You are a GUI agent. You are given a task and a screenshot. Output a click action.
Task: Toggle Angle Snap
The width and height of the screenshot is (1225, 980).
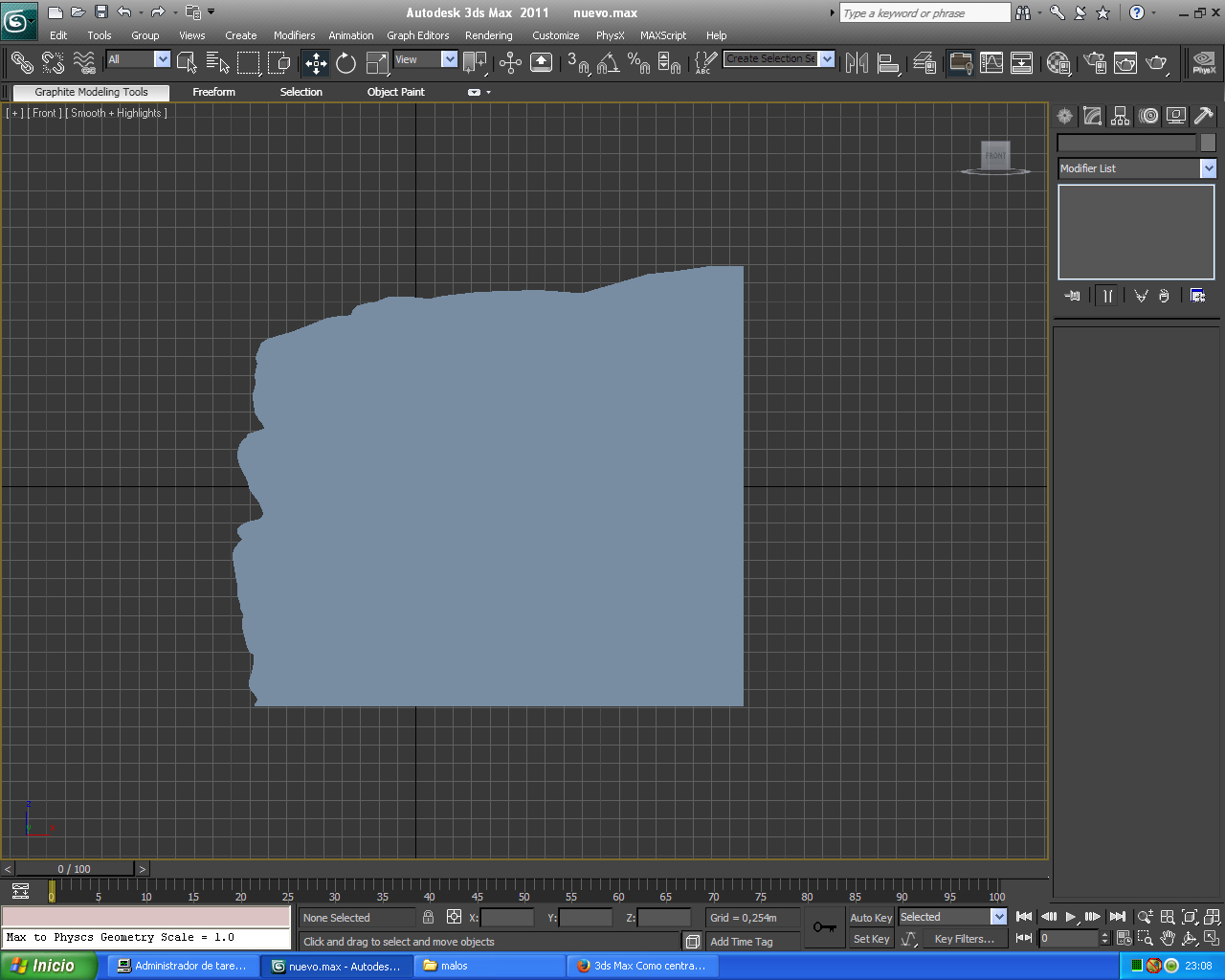click(x=608, y=63)
